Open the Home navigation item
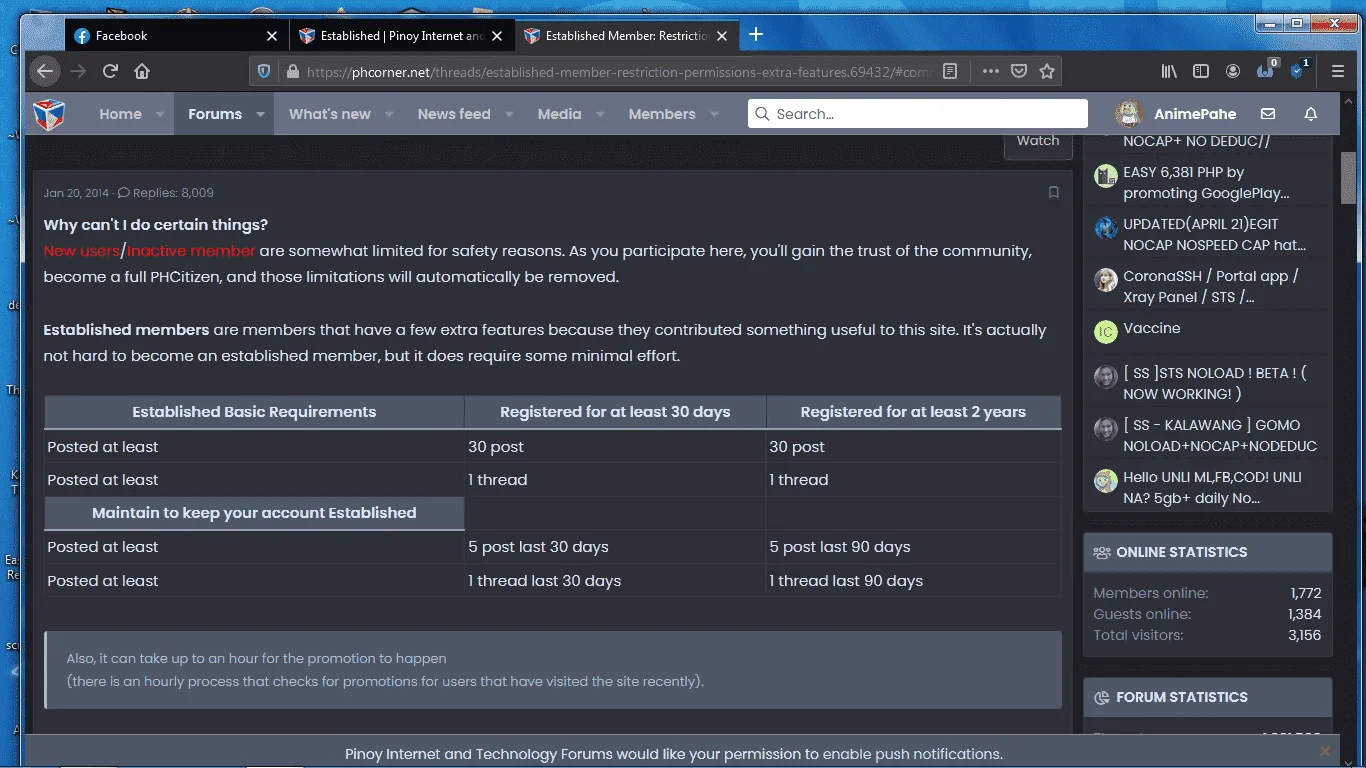 [x=120, y=114]
